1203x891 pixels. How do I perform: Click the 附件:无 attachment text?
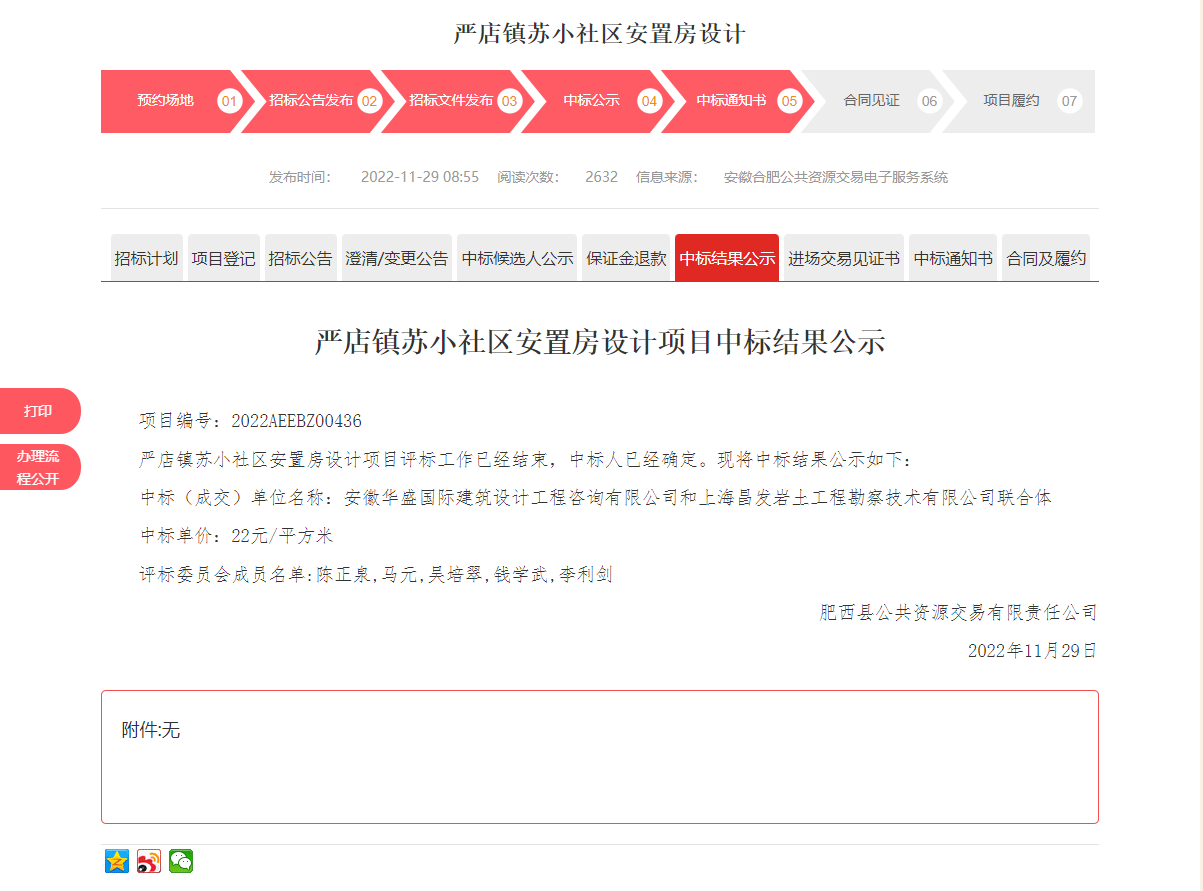pos(151,730)
